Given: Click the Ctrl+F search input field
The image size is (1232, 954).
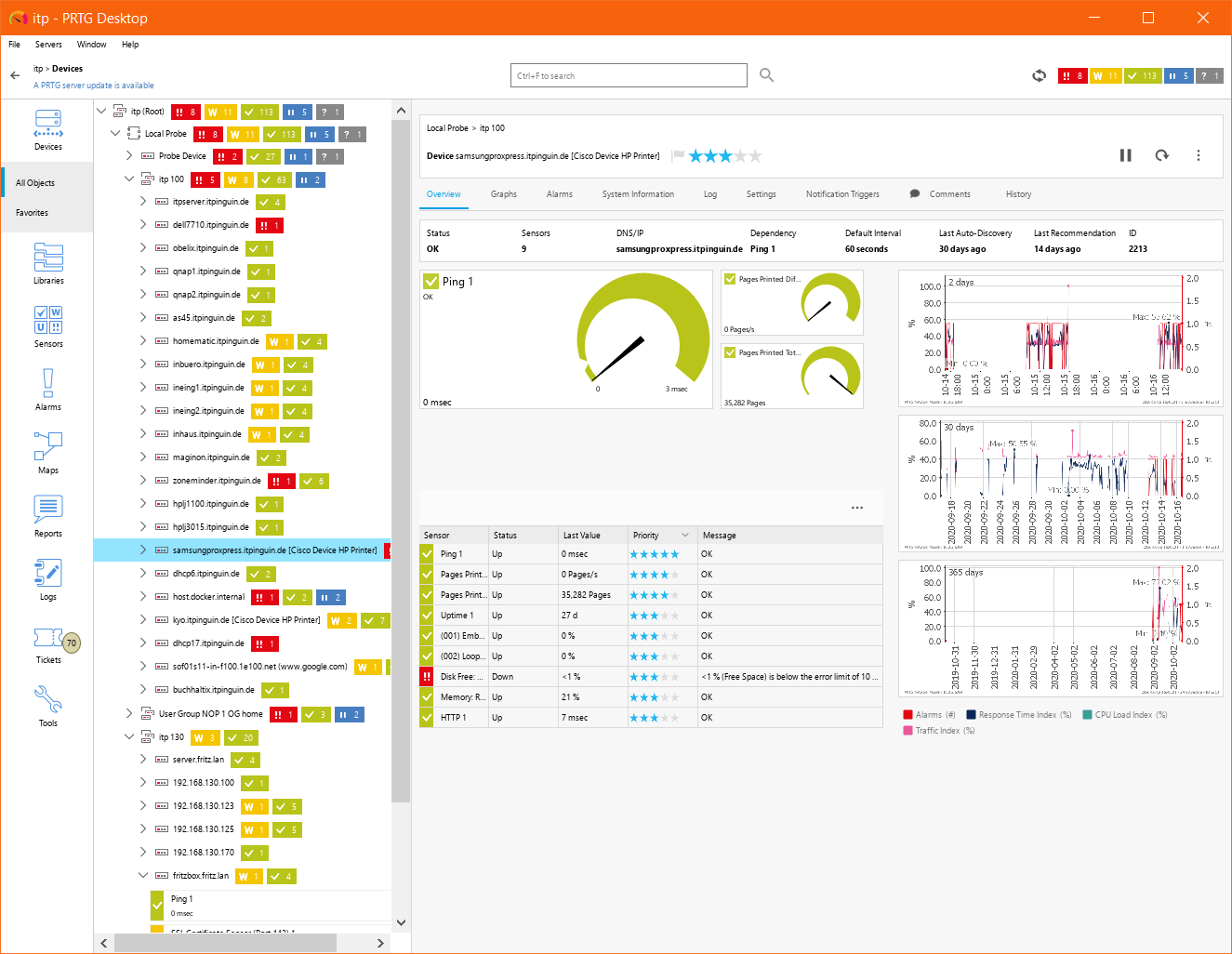Looking at the screenshot, I should point(629,75).
